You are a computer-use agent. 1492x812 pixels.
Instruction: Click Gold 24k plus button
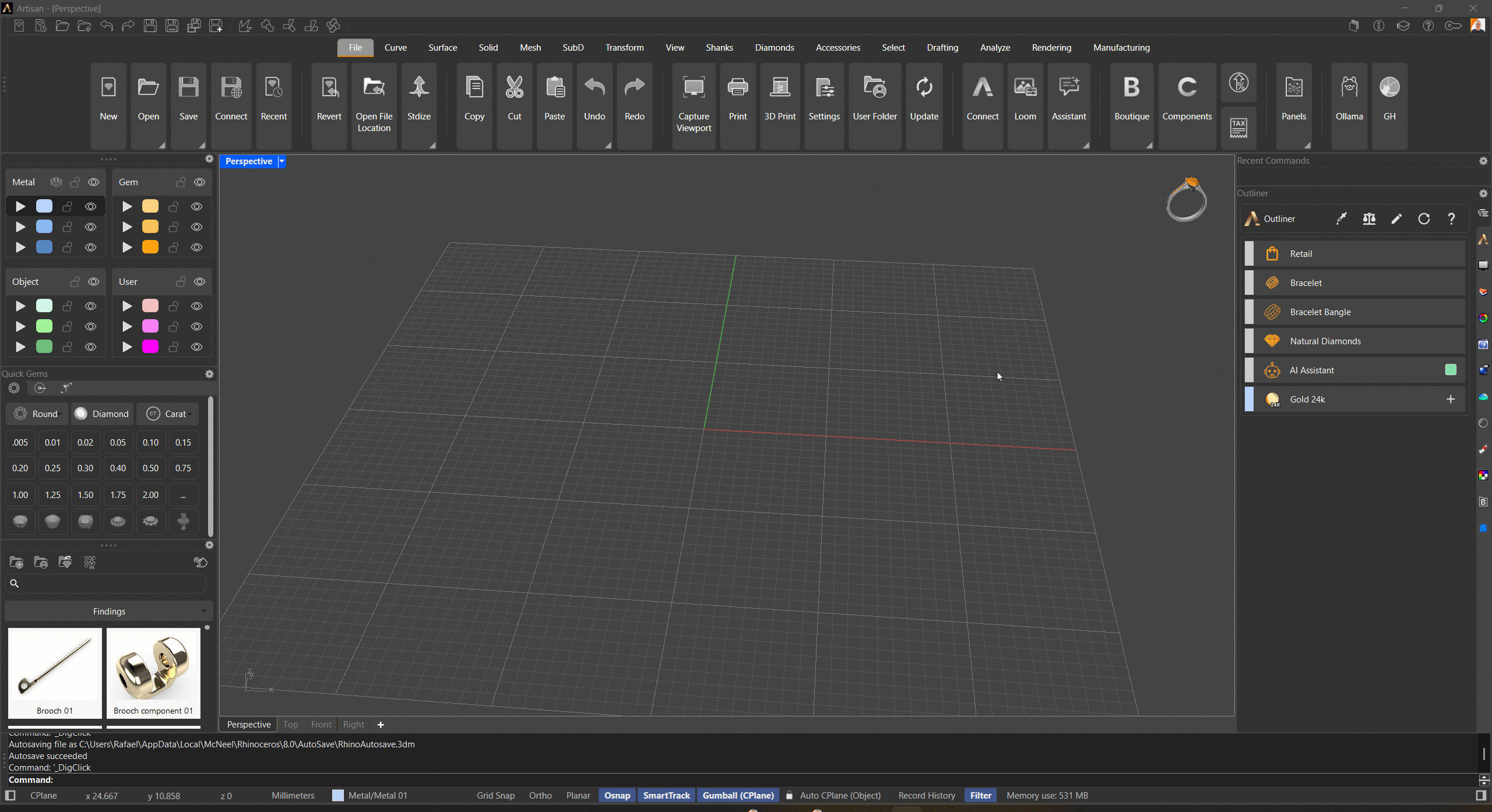pos(1450,399)
